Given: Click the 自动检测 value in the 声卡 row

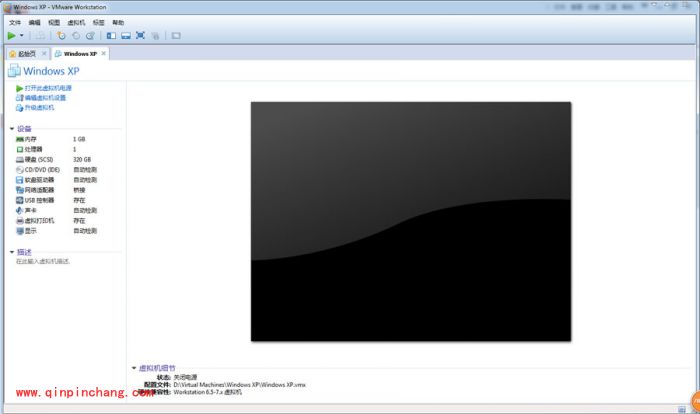Looking at the screenshot, I should coord(85,210).
